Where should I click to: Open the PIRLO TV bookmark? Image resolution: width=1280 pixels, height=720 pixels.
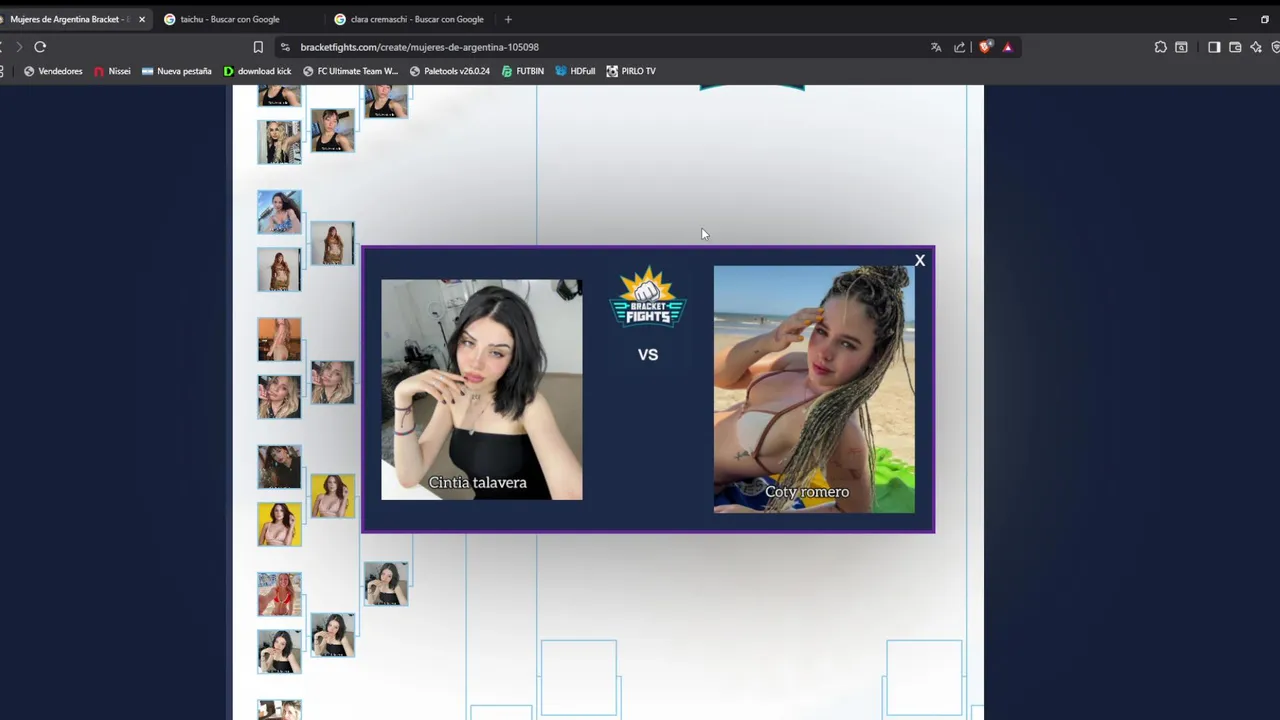[x=631, y=71]
